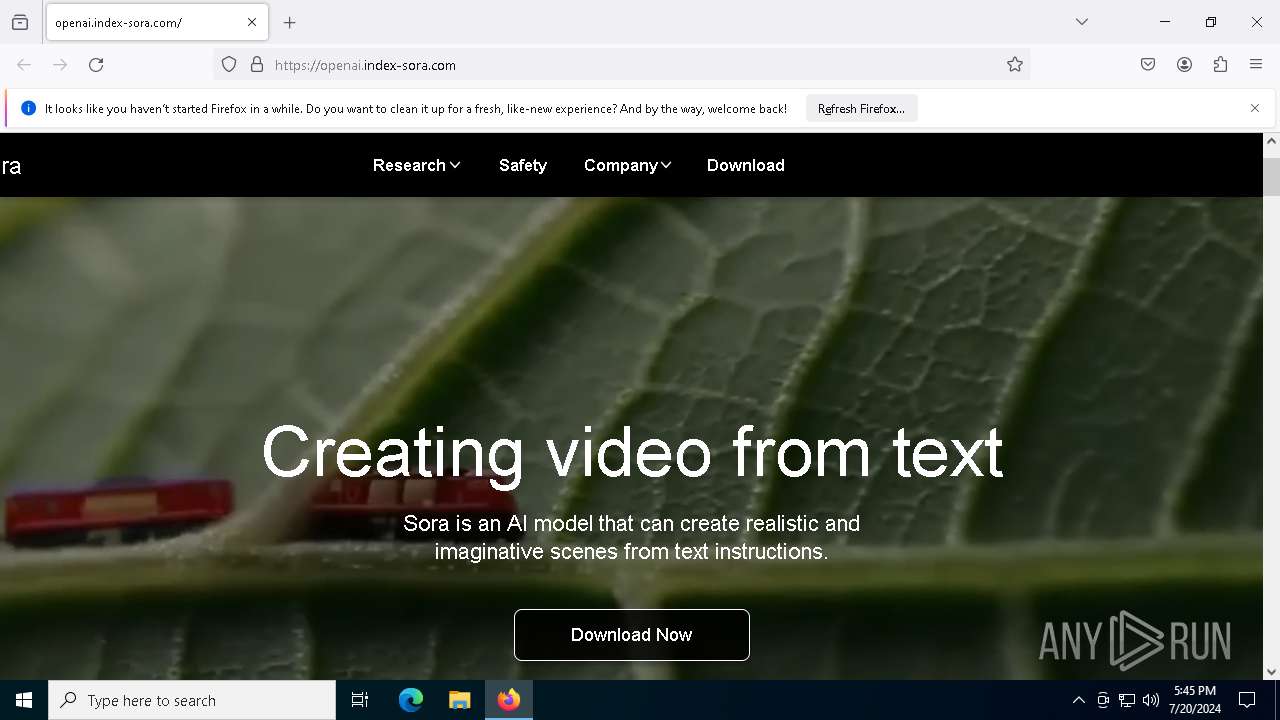This screenshot has height=720, width=1280.
Task: Open Firefox application hamburger menu
Action: point(1256,65)
